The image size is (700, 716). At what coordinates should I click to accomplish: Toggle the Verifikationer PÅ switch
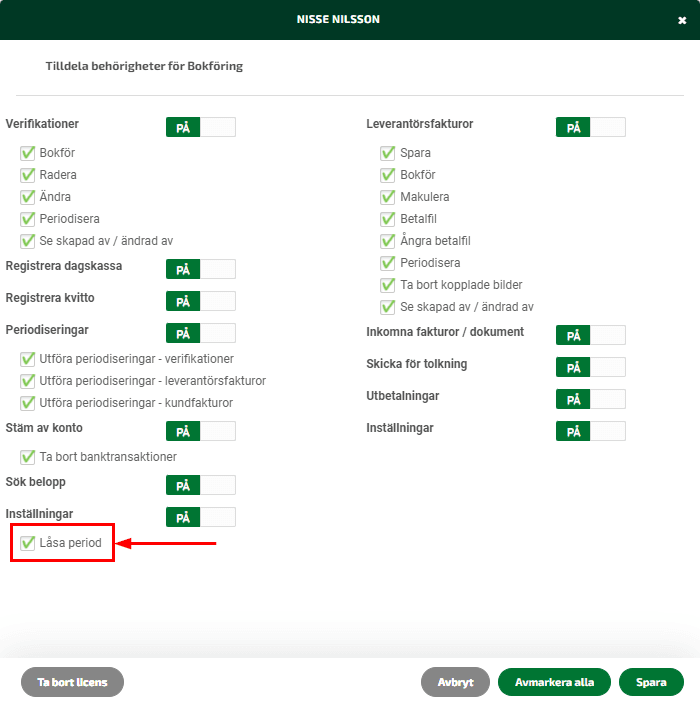click(201, 127)
